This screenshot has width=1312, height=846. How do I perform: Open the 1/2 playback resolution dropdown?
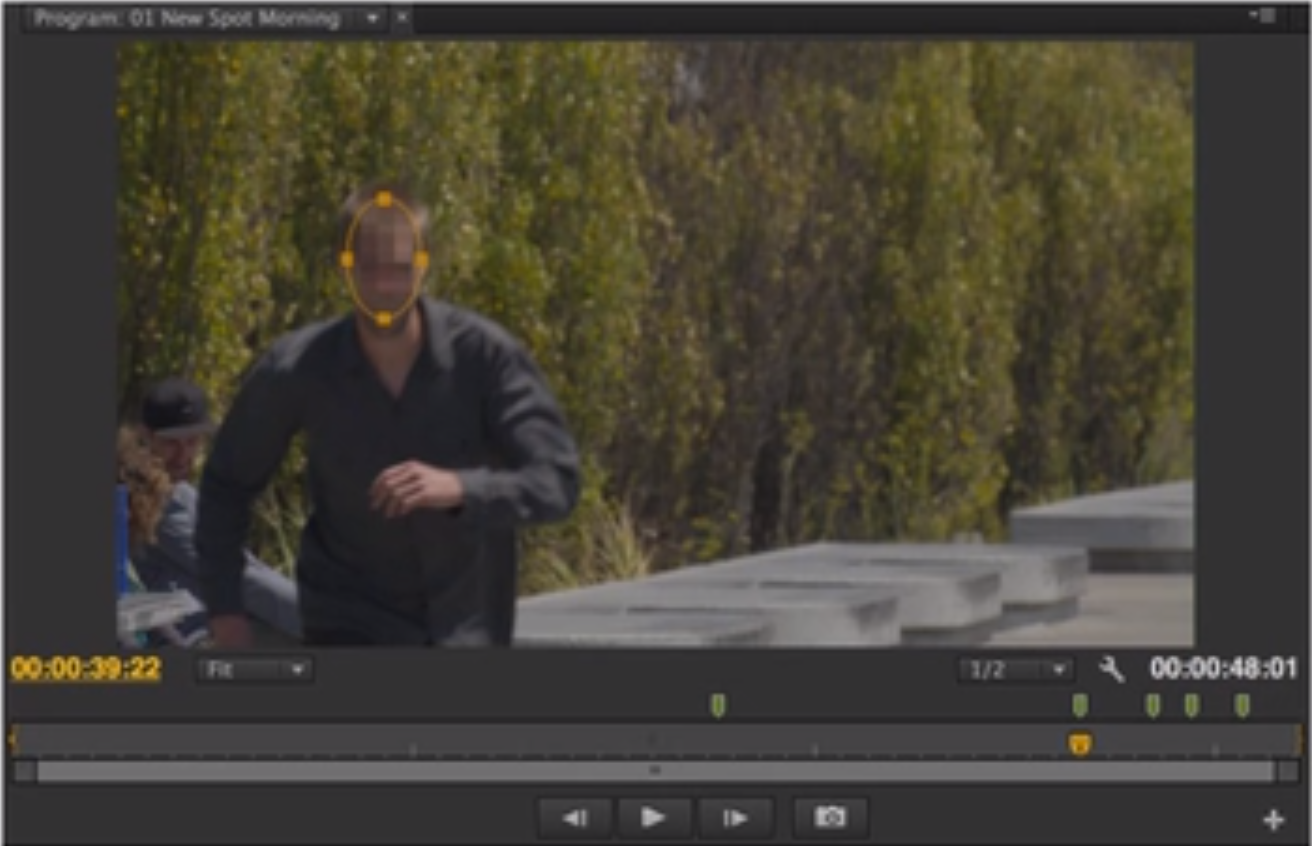click(1014, 670)
